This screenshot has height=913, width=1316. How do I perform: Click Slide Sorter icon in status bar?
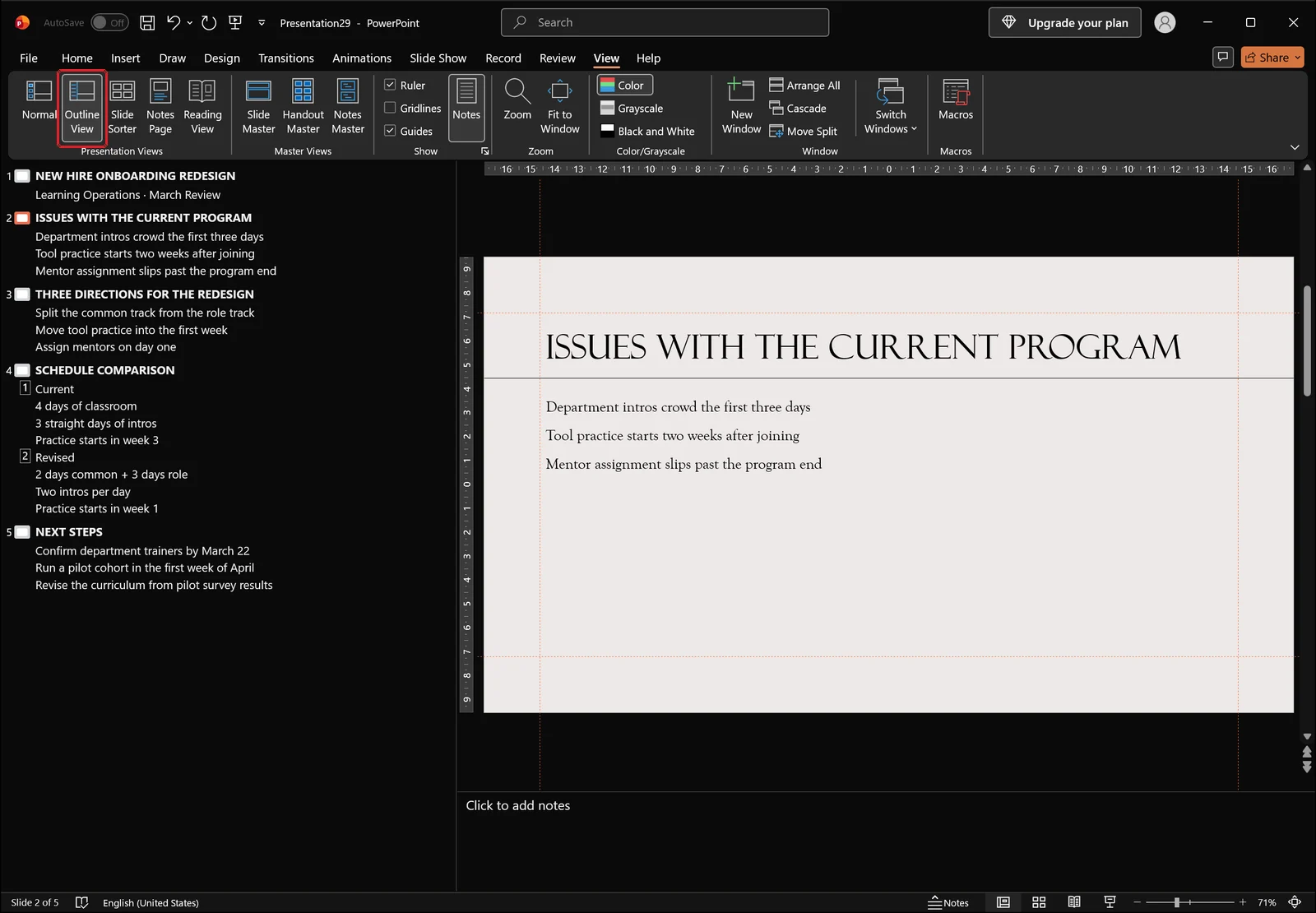coord(1039,902)
